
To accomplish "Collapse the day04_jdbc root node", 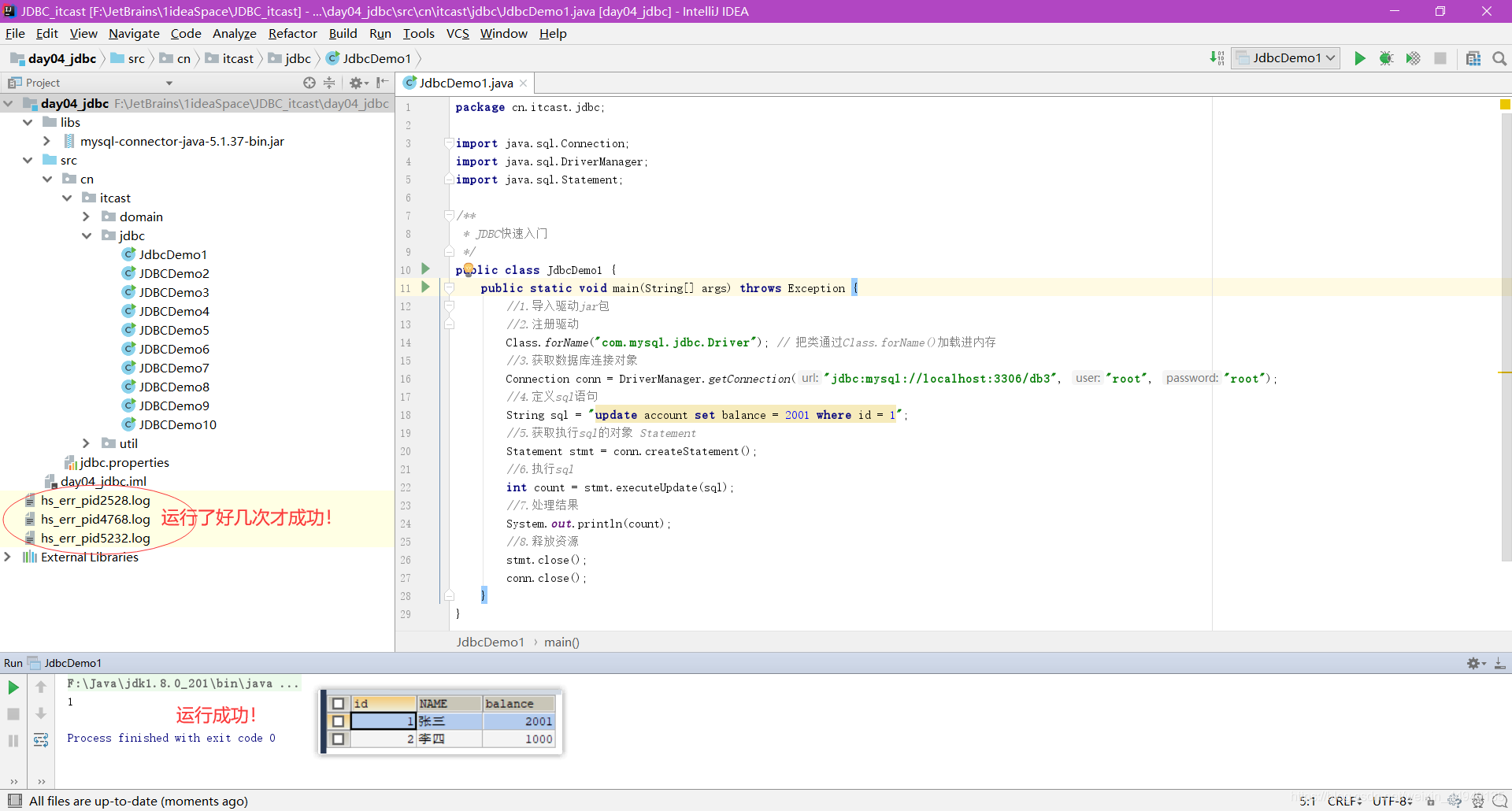I will 9,103.
